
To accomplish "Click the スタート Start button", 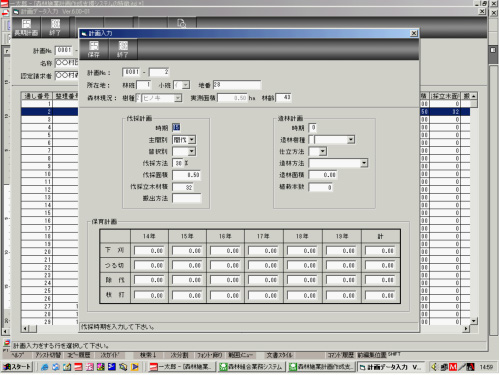I will 17,367.
